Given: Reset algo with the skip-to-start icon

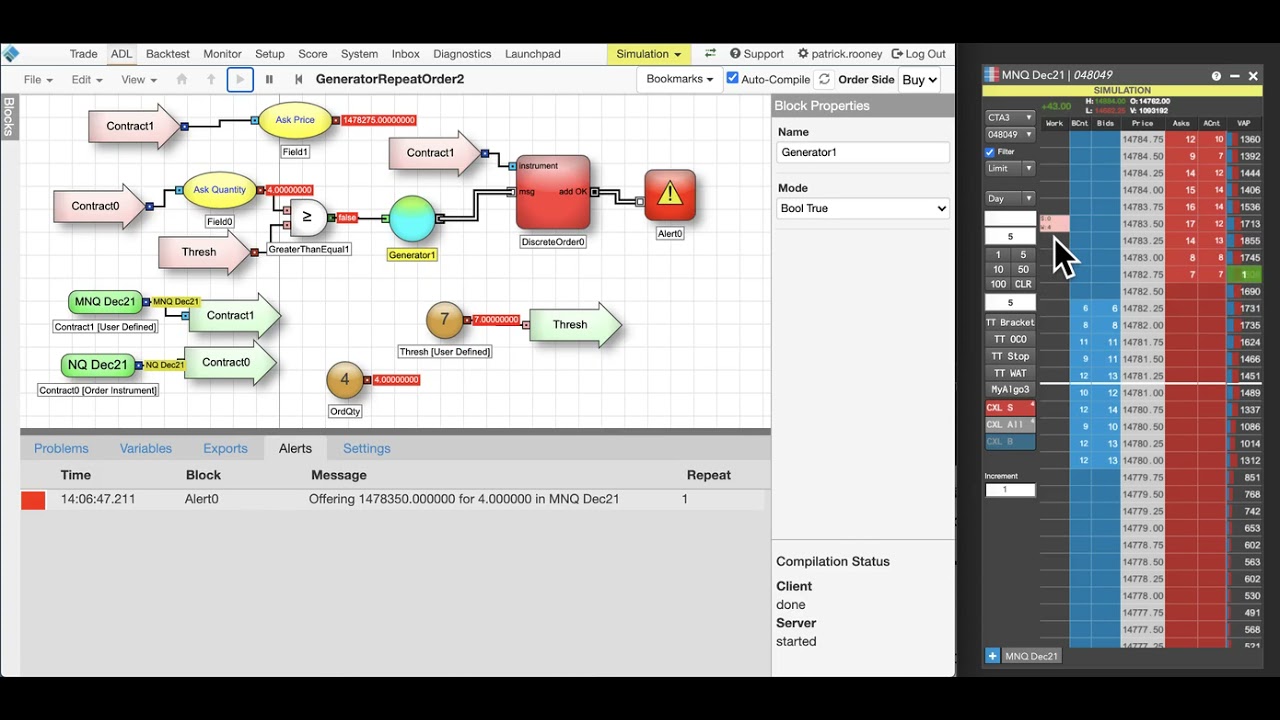Looking at the screenshot, I should point(298,79).
